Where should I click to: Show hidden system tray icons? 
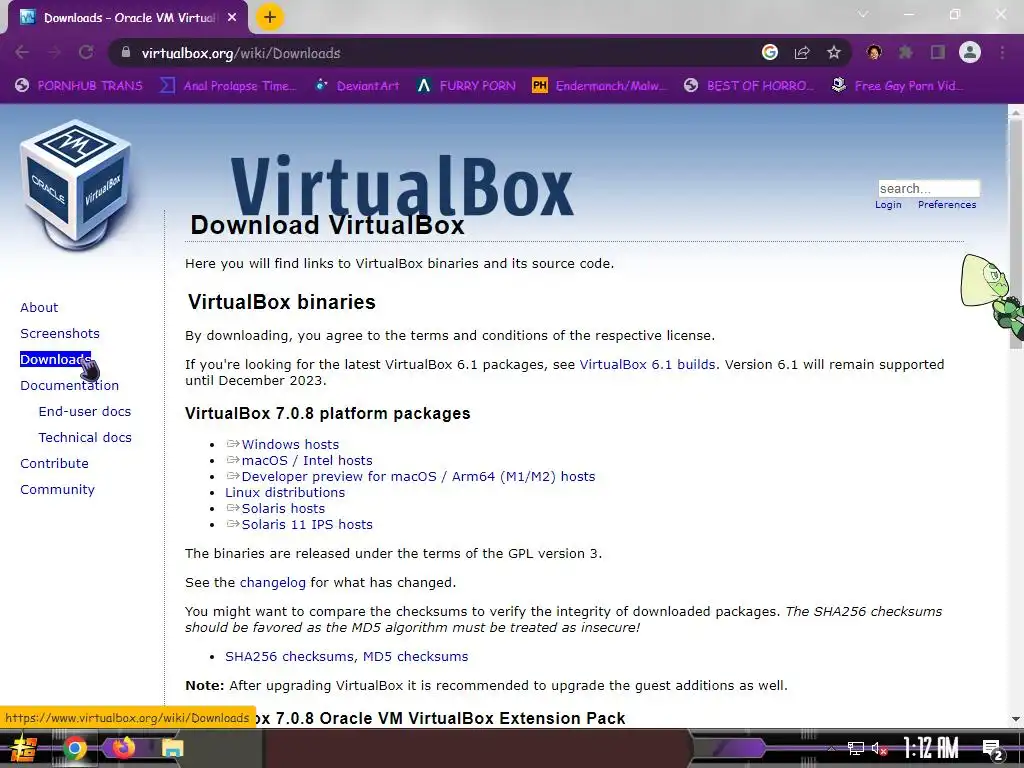(x=831, y=748)
